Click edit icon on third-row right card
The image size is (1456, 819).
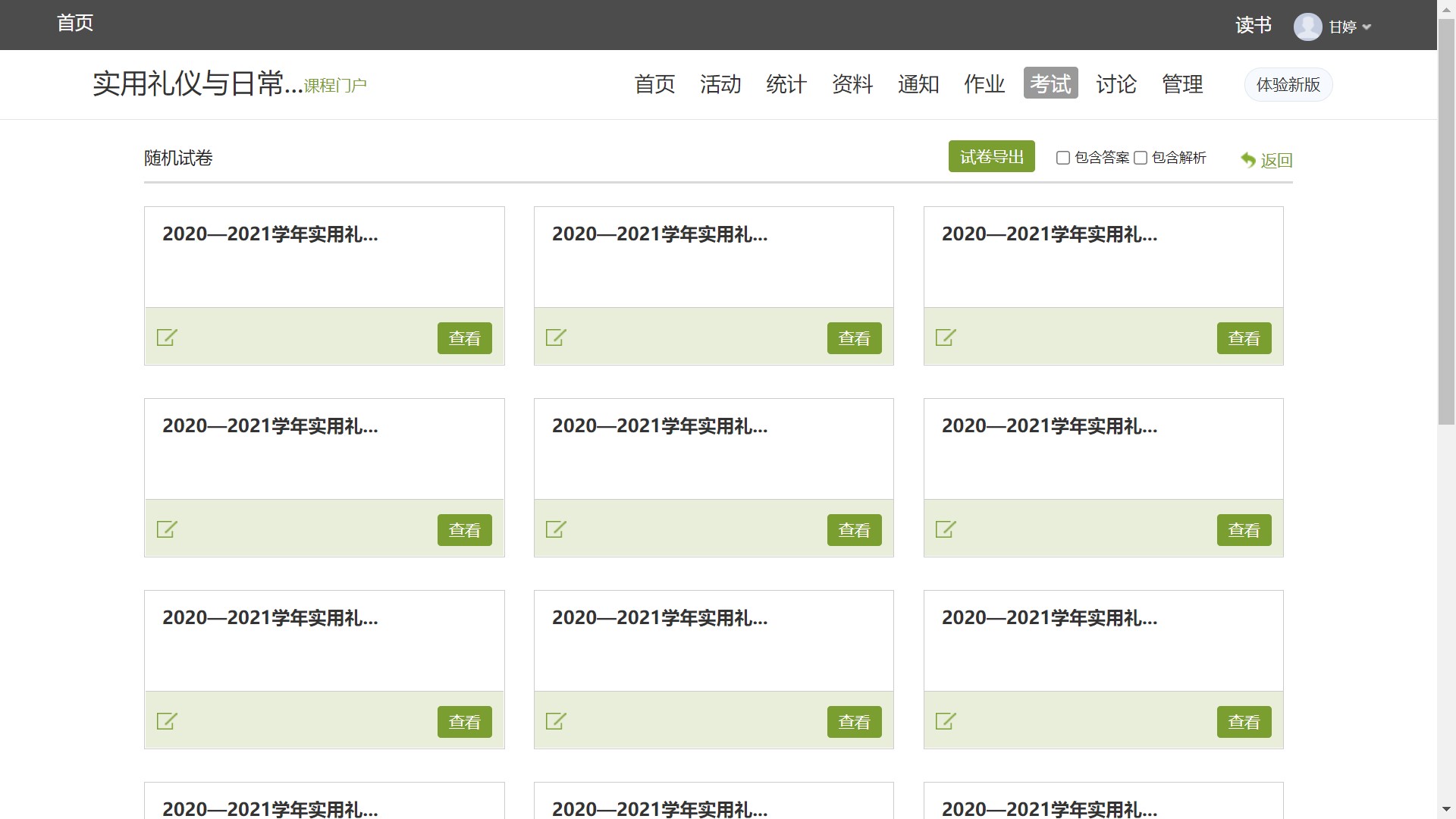[946, 721]
